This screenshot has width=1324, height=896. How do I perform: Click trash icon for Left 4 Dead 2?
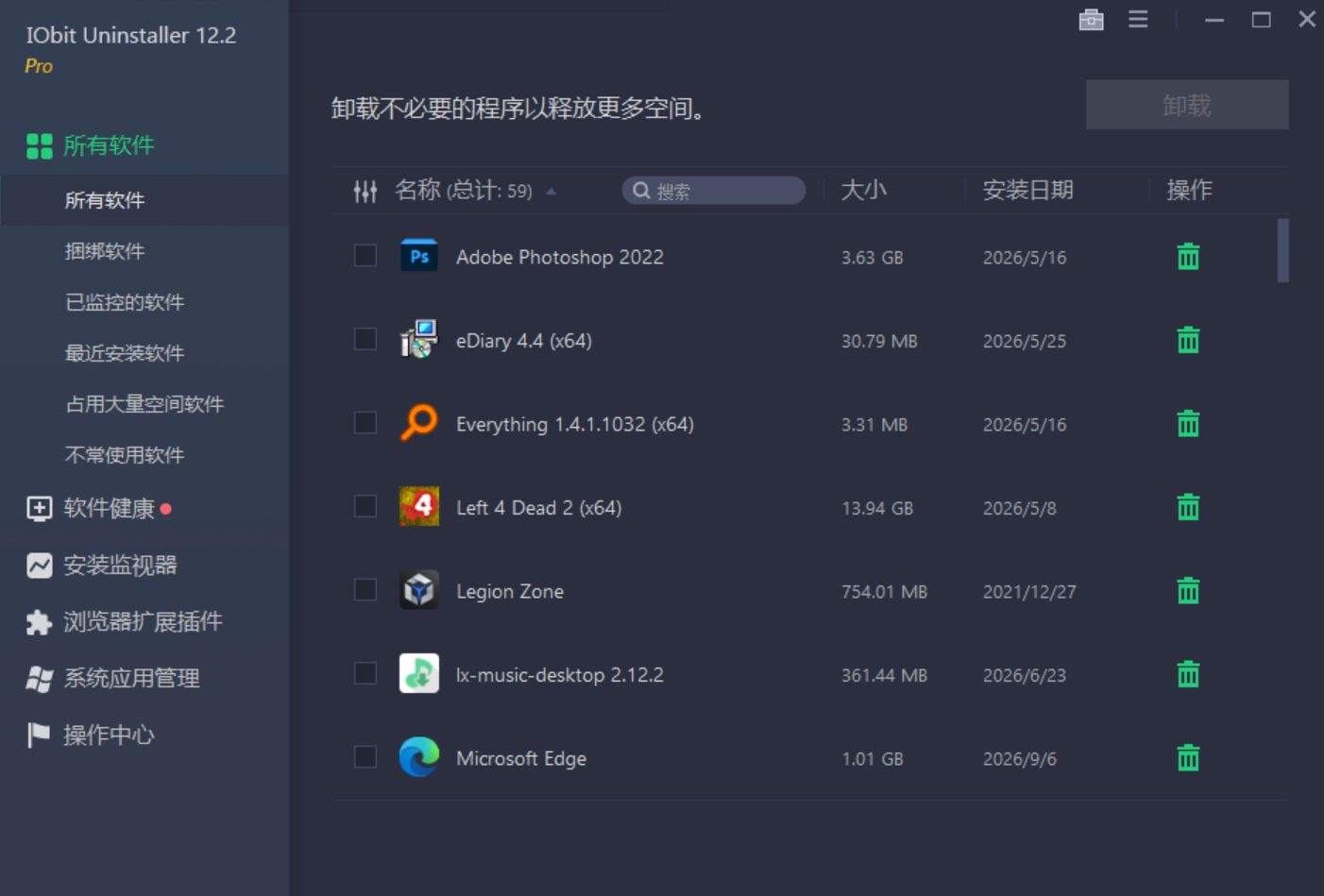pos(1188,507)
